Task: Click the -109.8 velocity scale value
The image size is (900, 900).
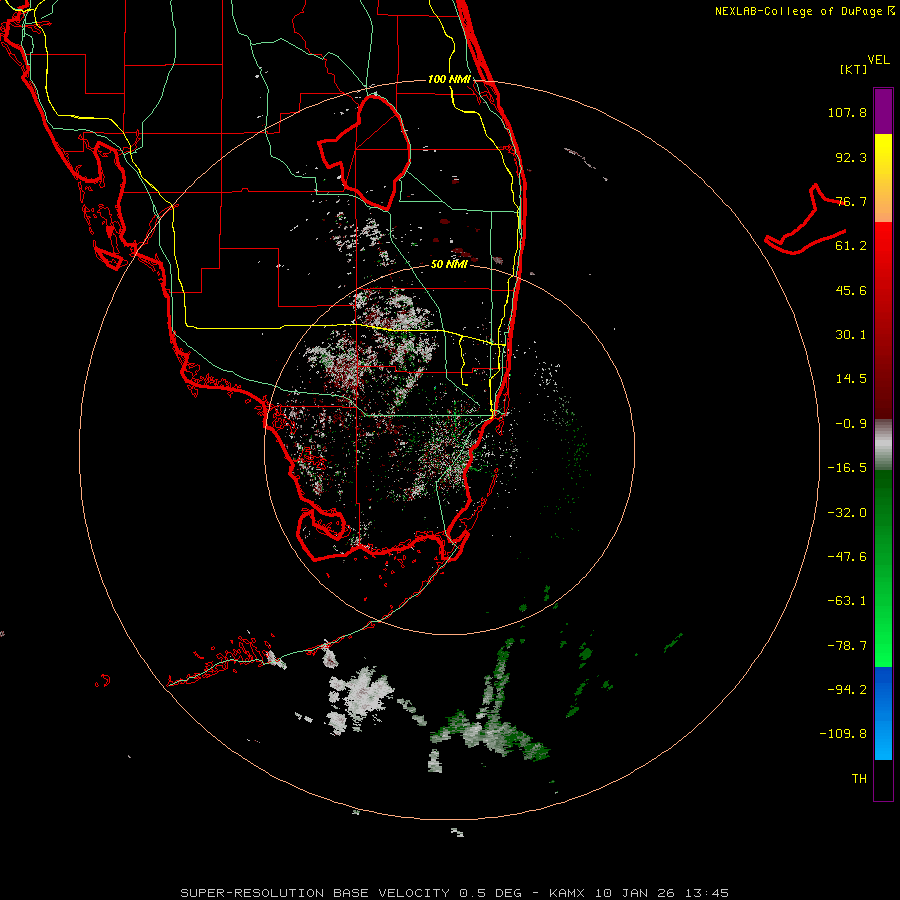Action: coord(843,734)
